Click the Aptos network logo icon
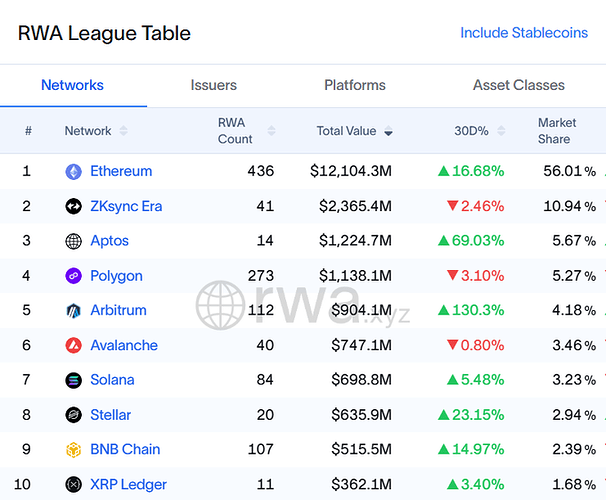 click(x=73, y=241)
